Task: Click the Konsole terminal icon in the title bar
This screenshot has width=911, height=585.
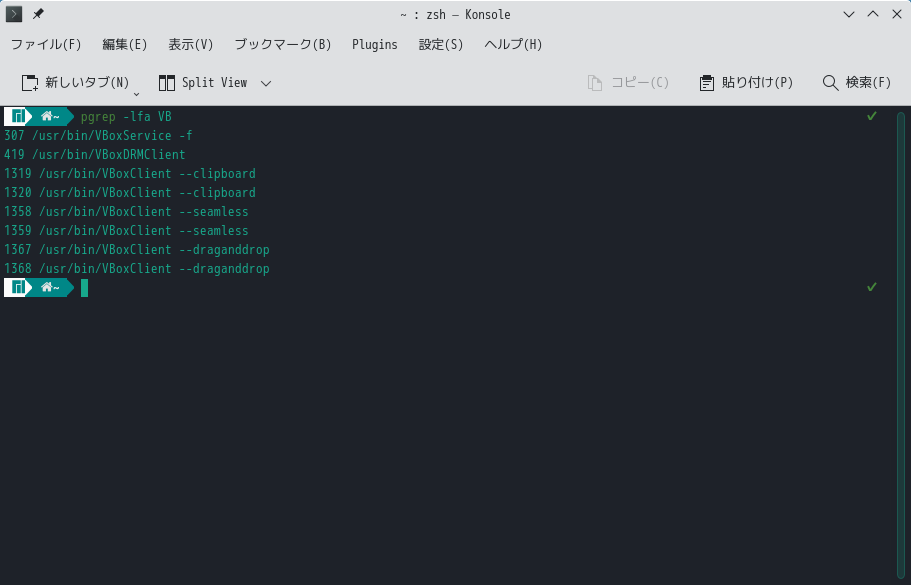Action: [14, 14]
